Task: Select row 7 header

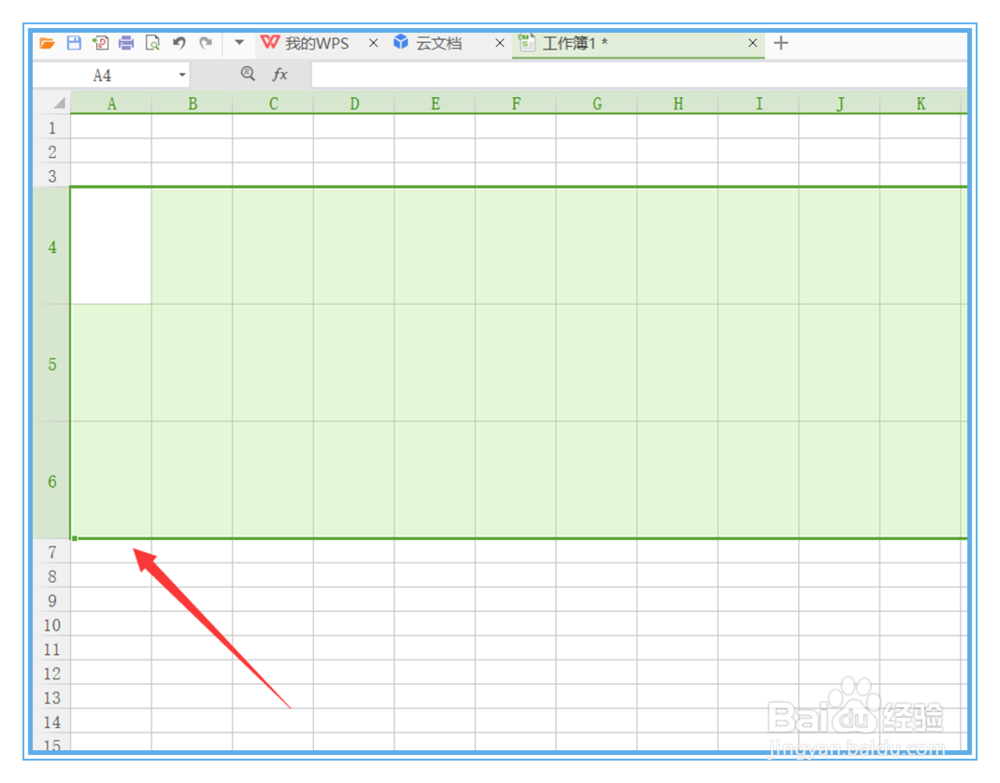Action: (x=52, y=552)
